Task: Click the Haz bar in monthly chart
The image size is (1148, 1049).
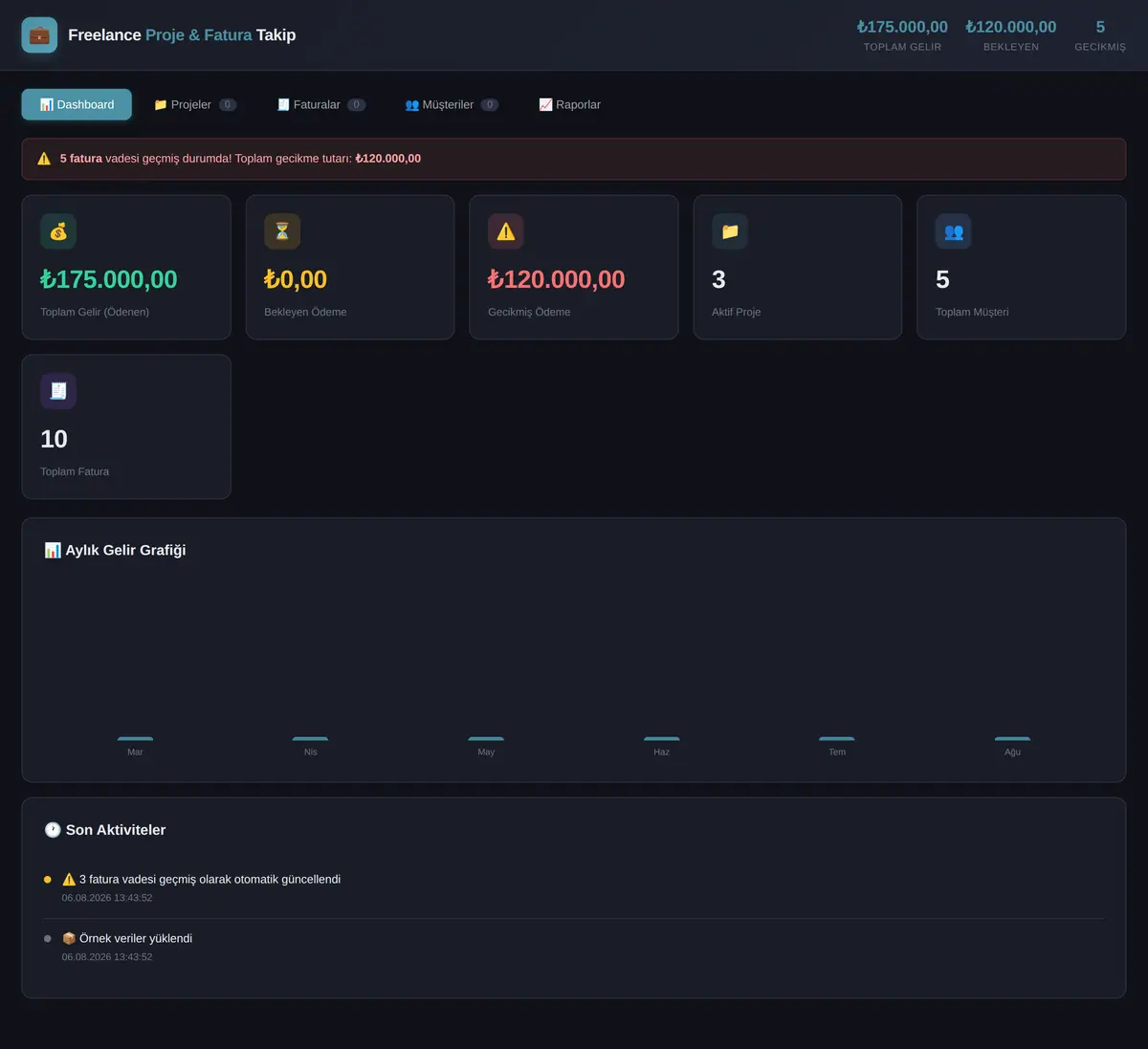Action: tap(661, 739)
